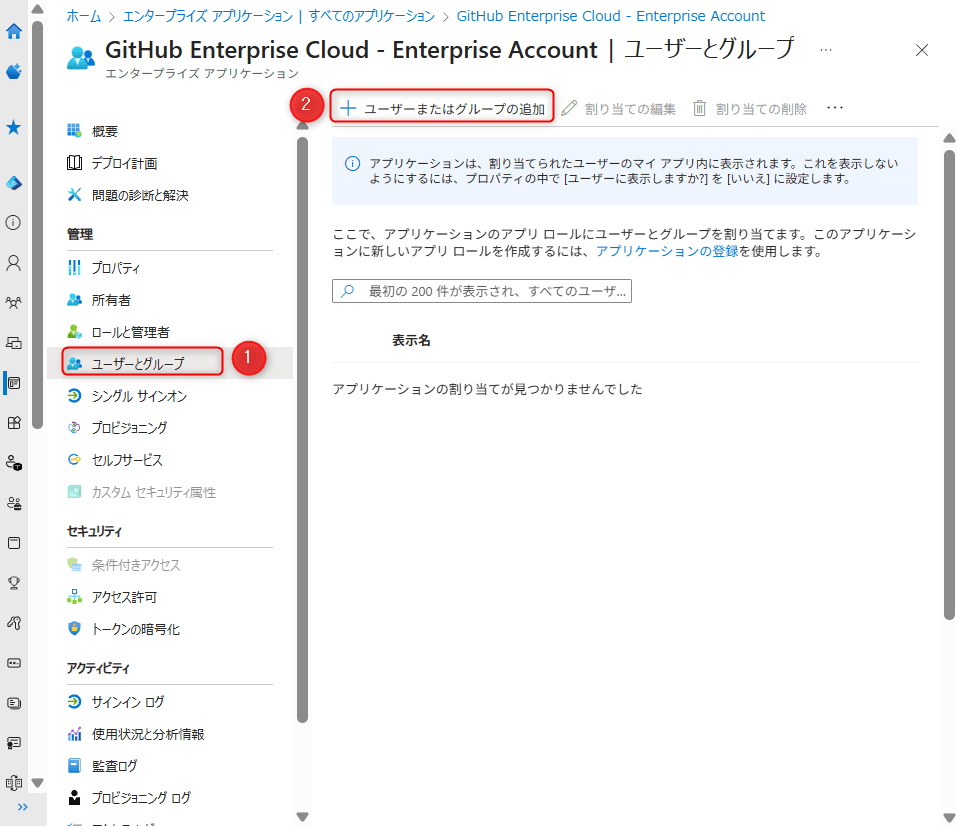Click ユーザーまたはグループの追加 button
Screen dimensions: 957x826
[442, 109]
